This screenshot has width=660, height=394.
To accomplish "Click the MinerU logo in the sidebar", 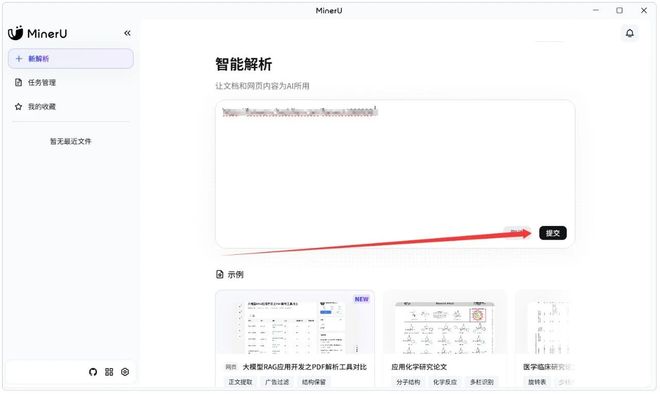I will 37,33.
